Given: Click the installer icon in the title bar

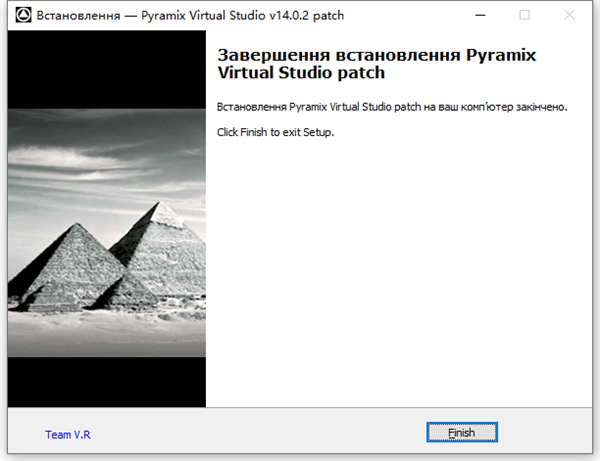Looking at the screenshot, I should (23, 15).
